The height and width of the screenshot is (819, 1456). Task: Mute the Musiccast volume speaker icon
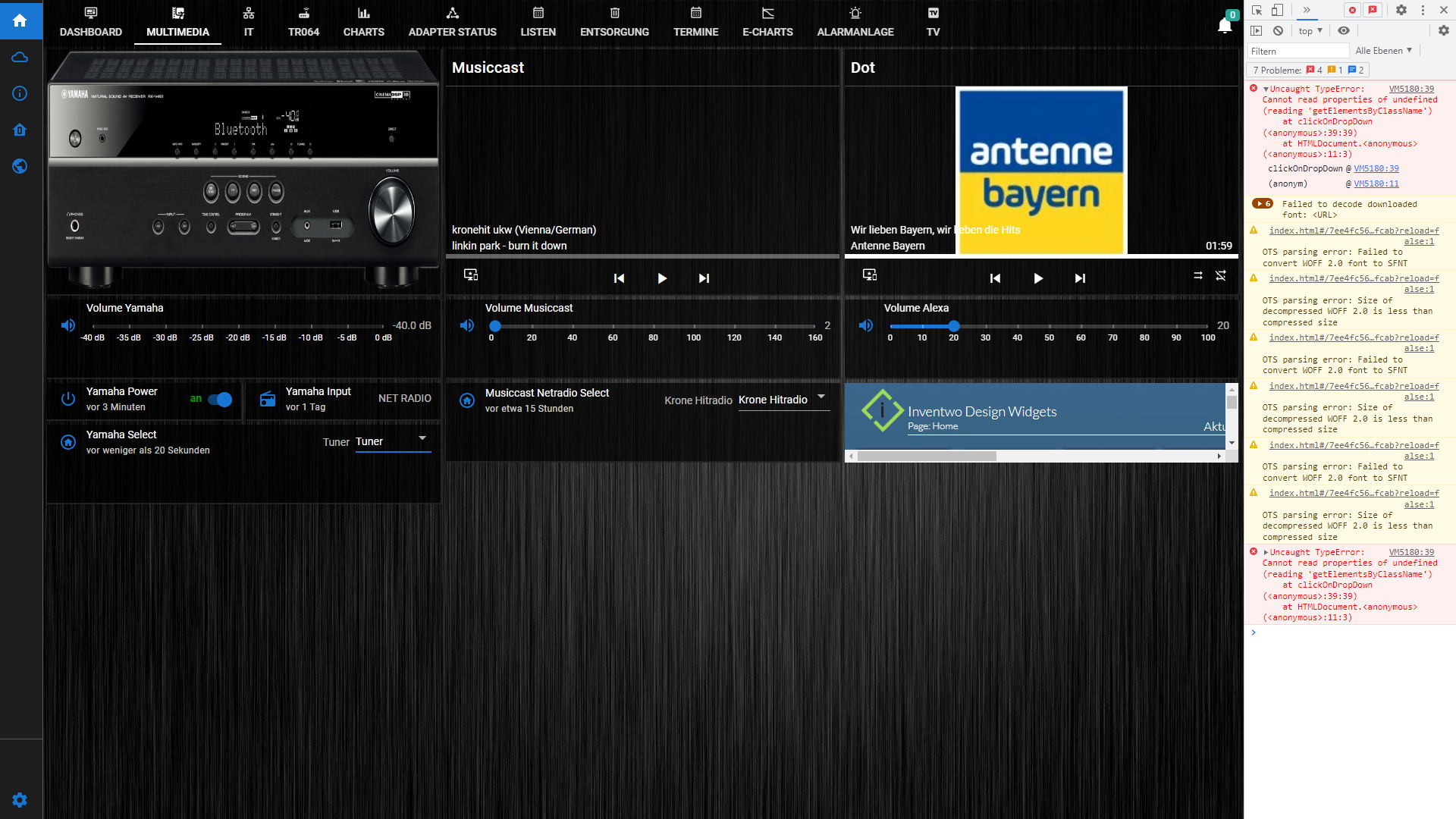point(467,325)
